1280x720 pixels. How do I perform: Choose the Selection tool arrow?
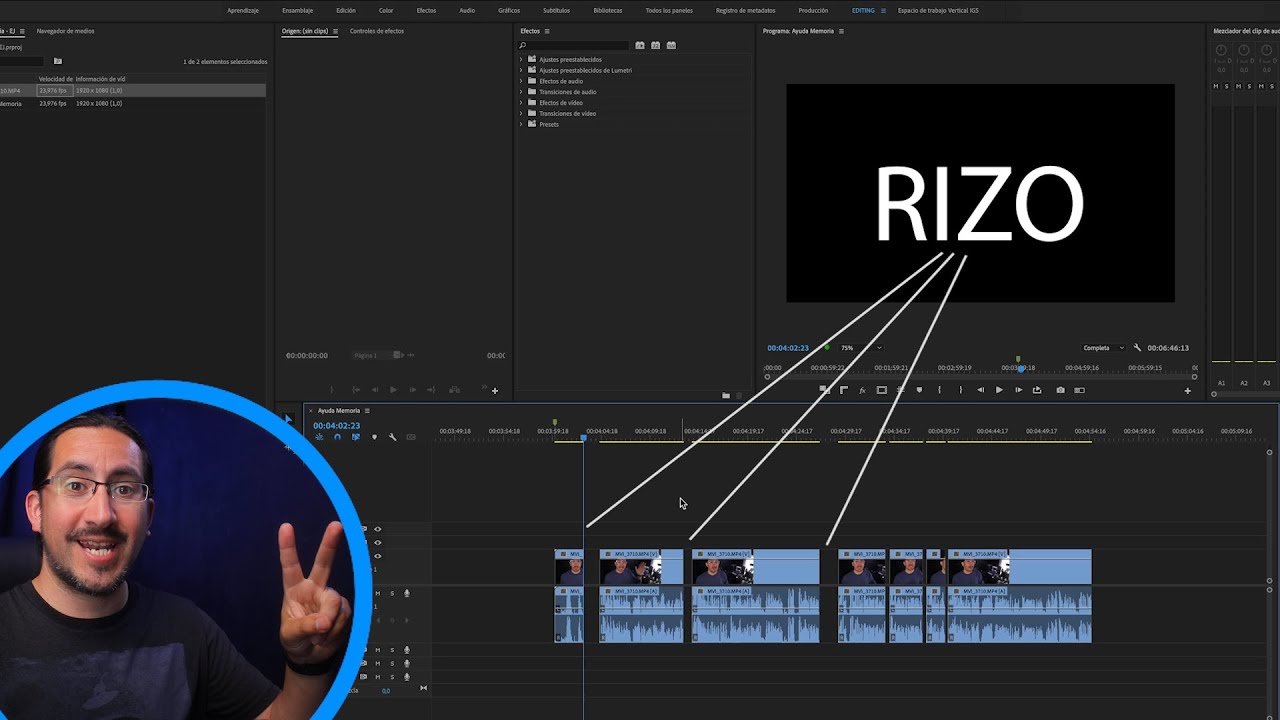point(289,419)
